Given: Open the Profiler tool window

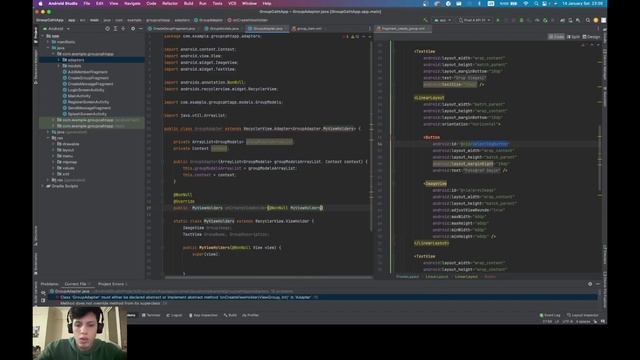Looking at the screenshot, I should coord(250,315).
